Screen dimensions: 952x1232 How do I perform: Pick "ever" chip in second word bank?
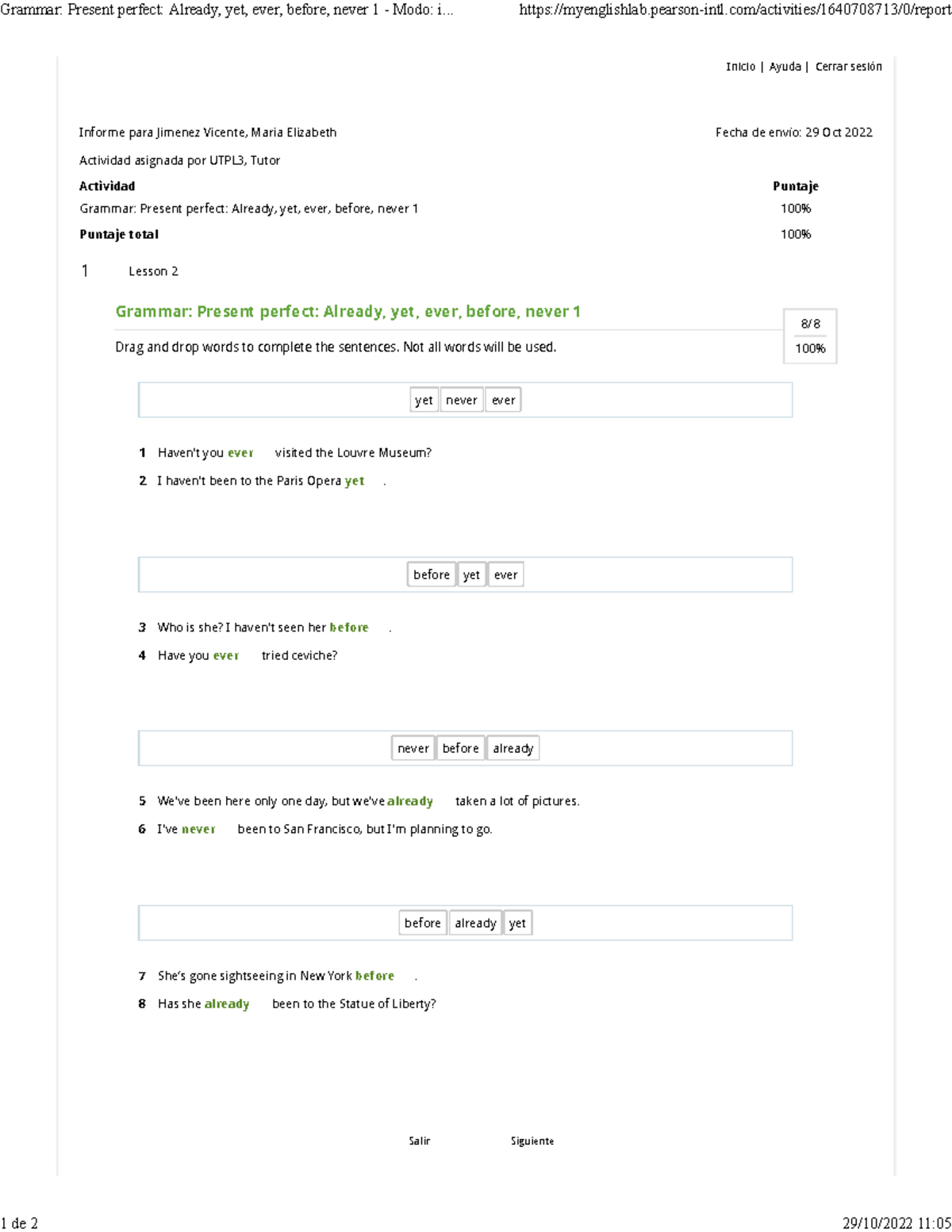coord(505,574)
